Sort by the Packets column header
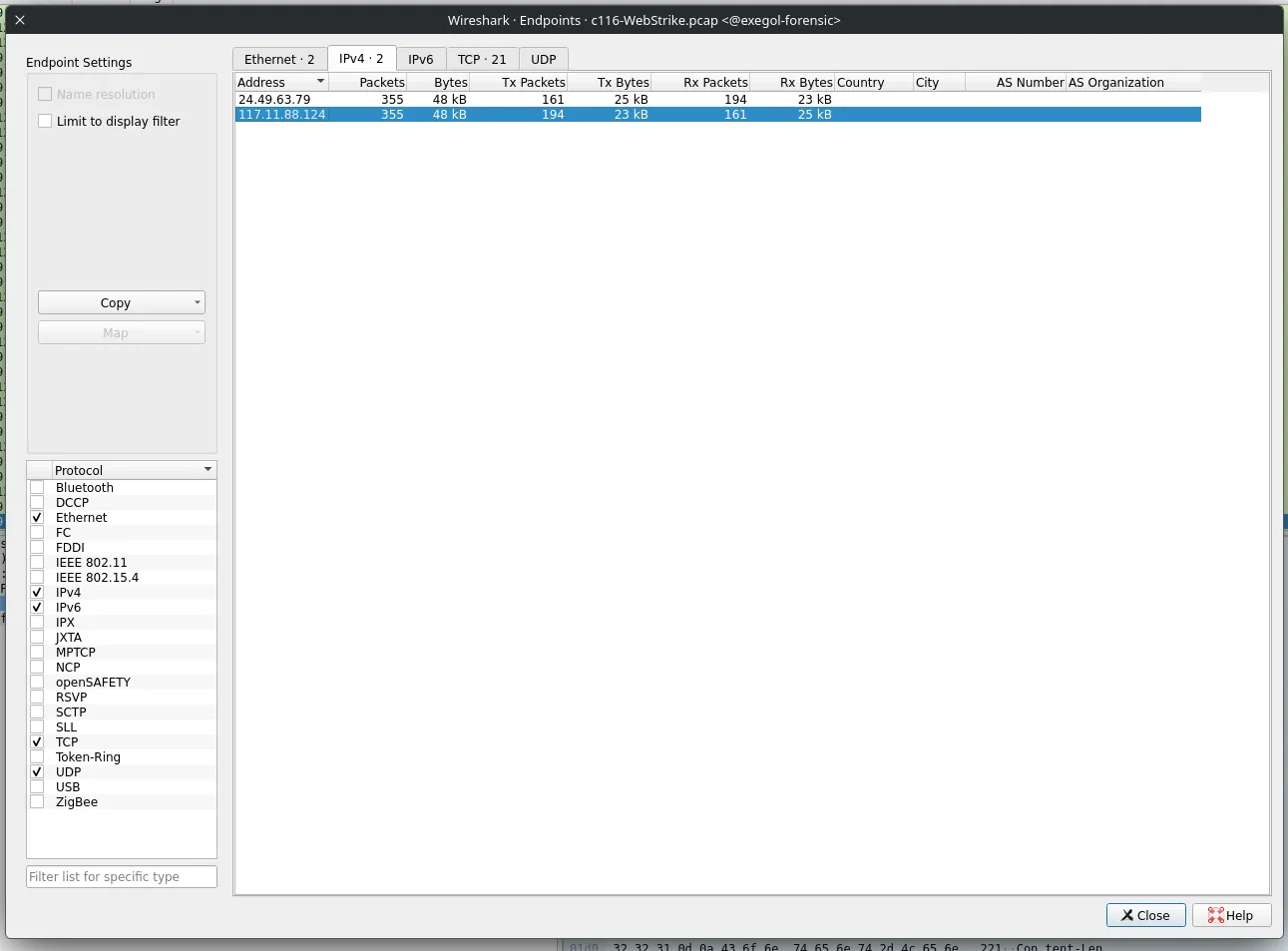 (x=367, y=82)
